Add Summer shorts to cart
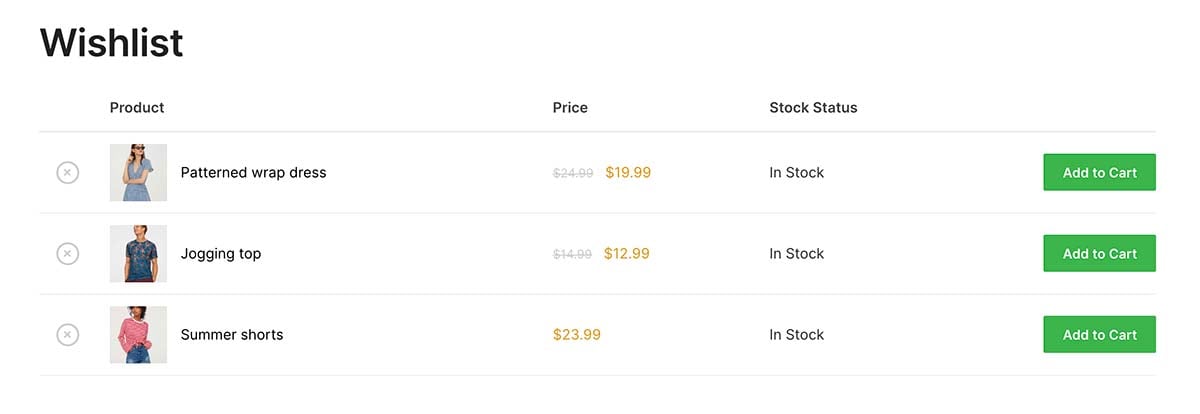1200x414 pixels. click(1099, 334)
